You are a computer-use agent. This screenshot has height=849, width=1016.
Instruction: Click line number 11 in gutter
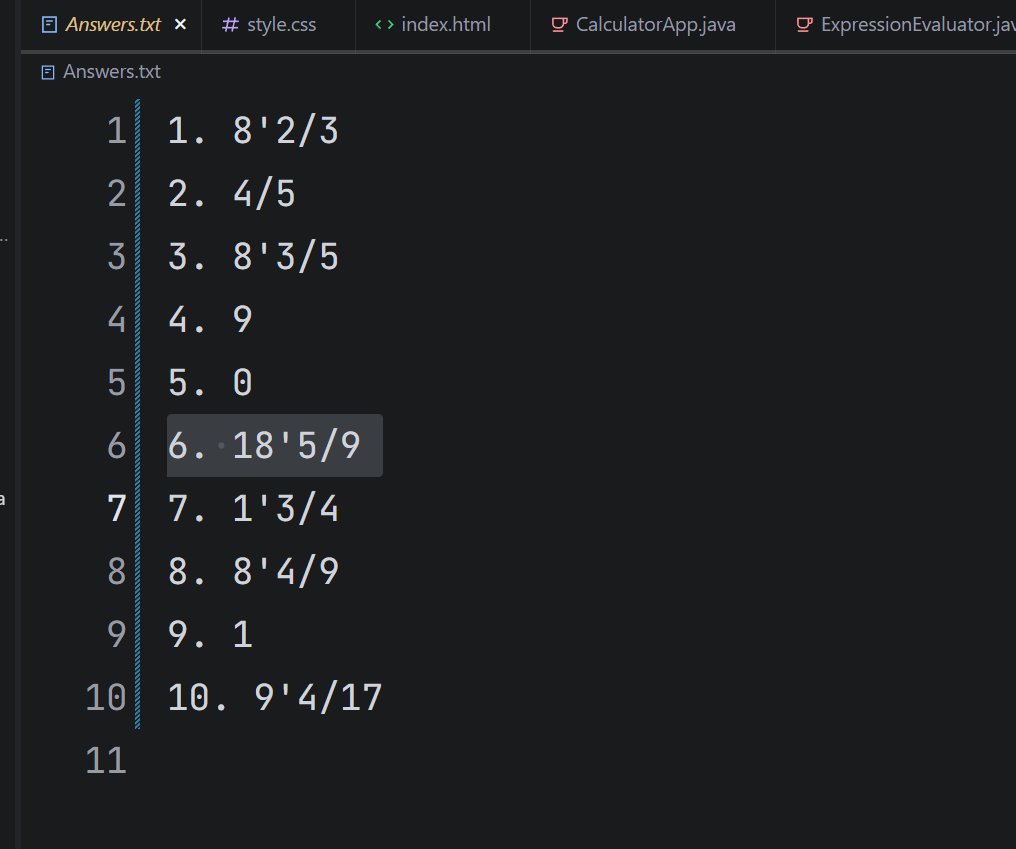106,760
